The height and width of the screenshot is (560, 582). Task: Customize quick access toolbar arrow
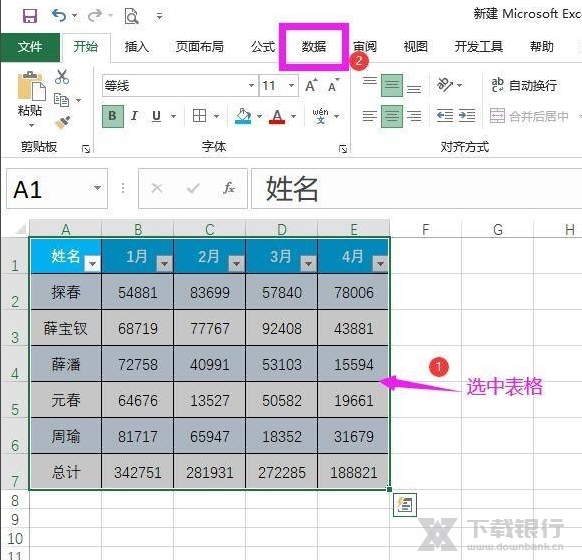159,16
